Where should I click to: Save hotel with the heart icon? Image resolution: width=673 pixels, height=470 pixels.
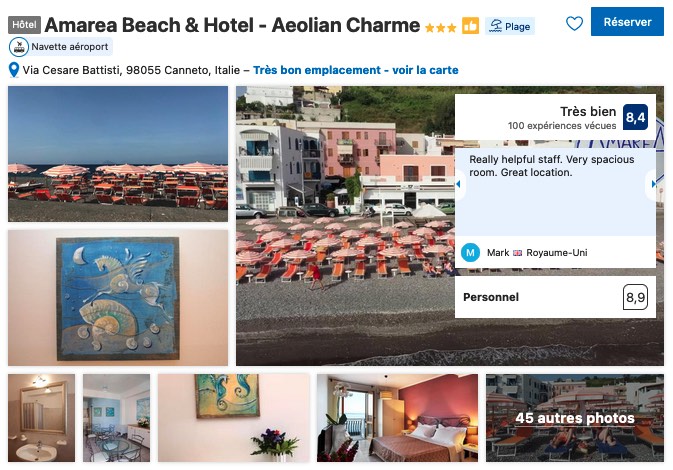(574, 23)
